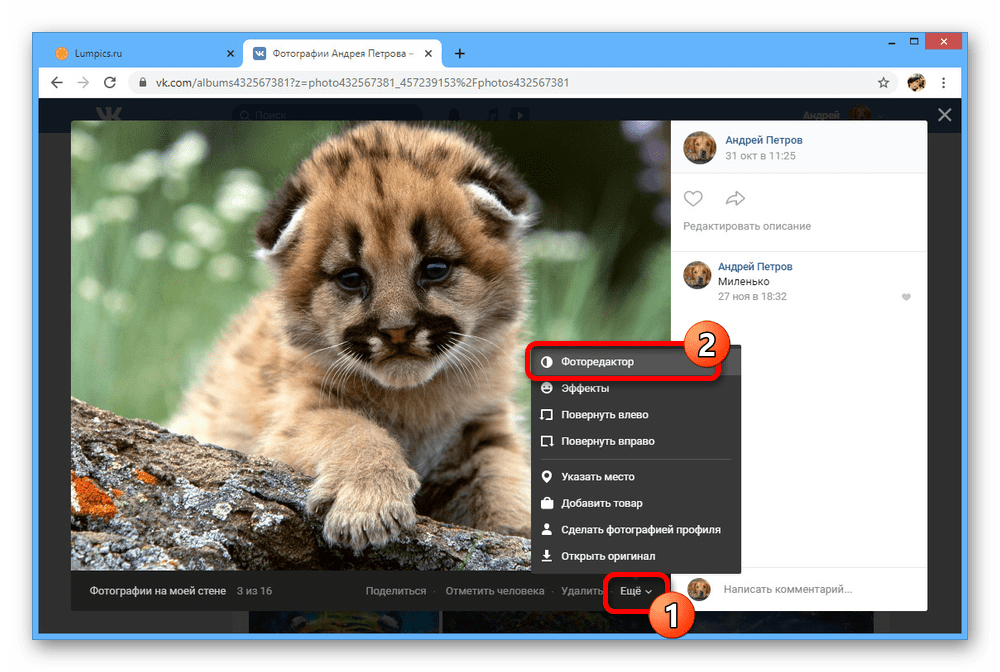Click Chrome profile avatar icon

(916, 82)
